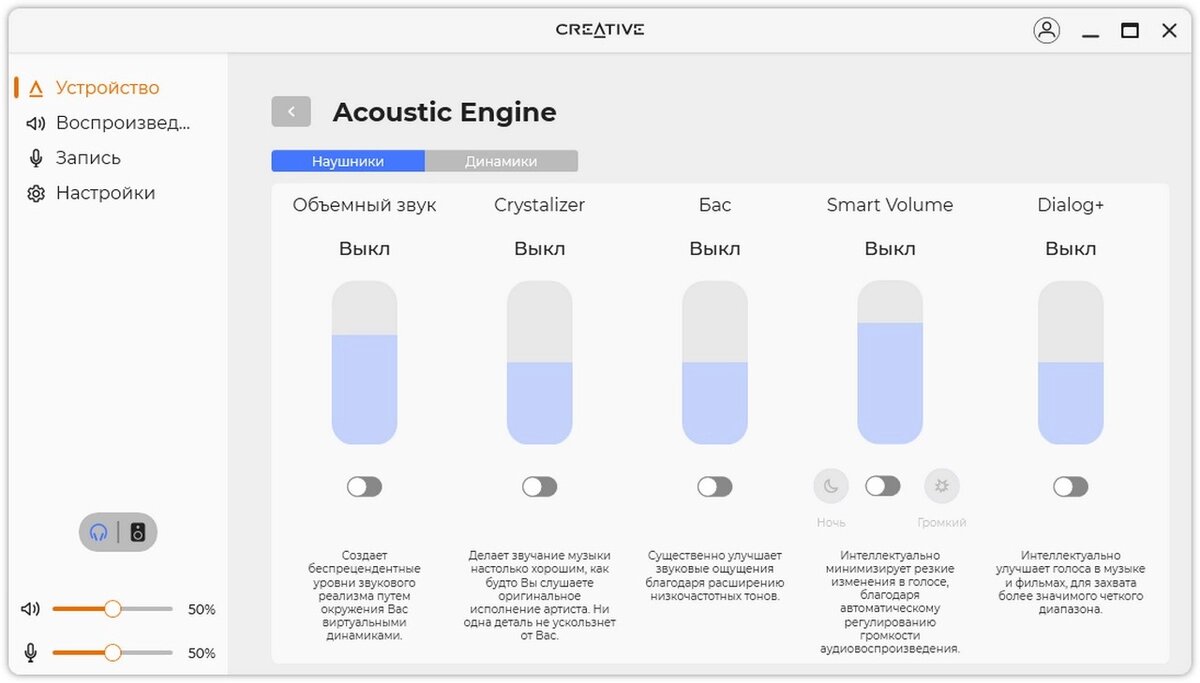Turn on the Crystalizer toggle

pyautogui.click(x=539, y=487)
